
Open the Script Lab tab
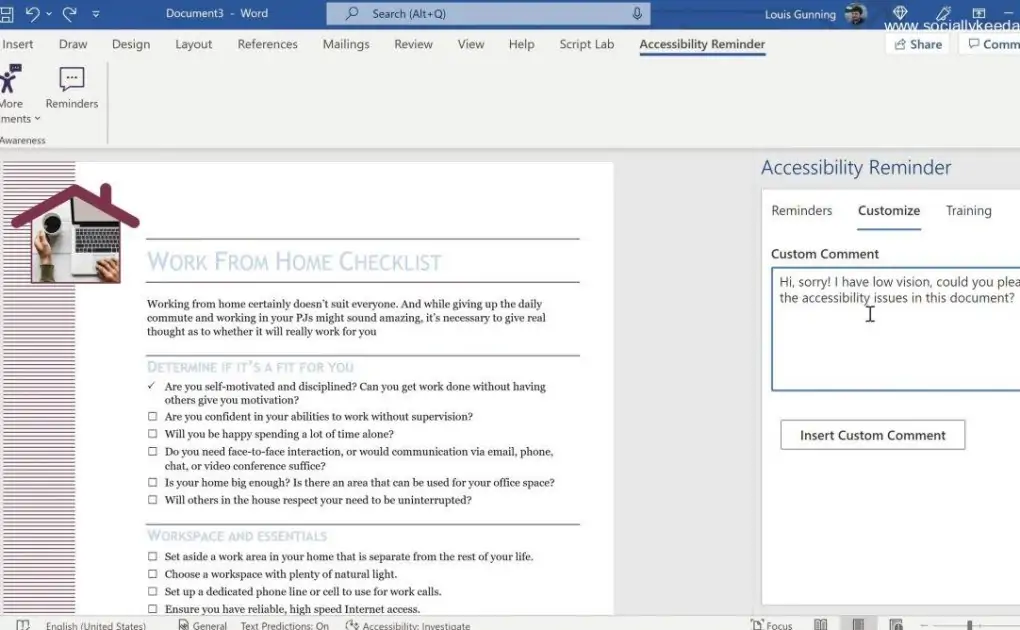(587, 44)
